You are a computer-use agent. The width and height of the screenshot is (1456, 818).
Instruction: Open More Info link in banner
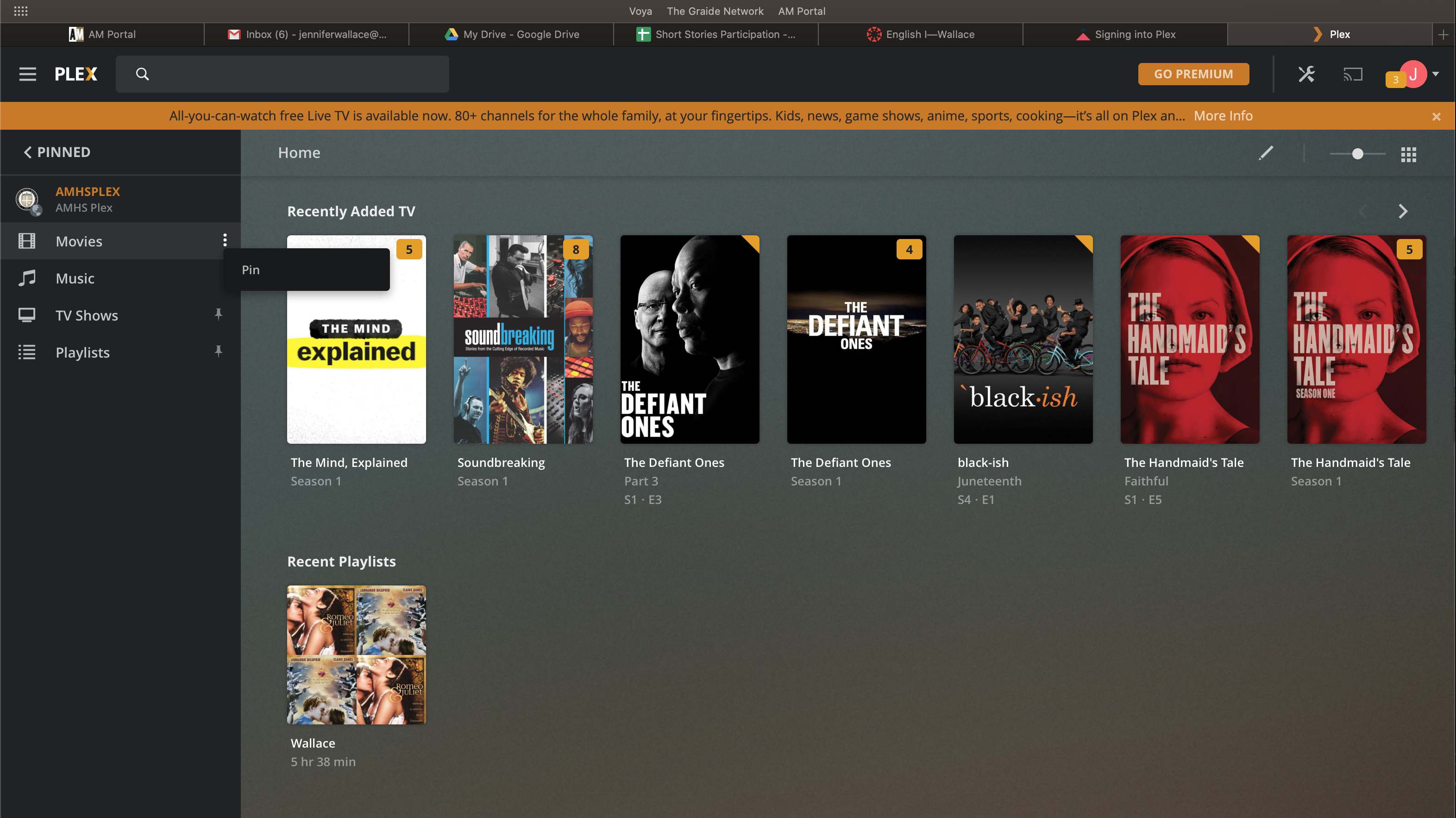1223,116
